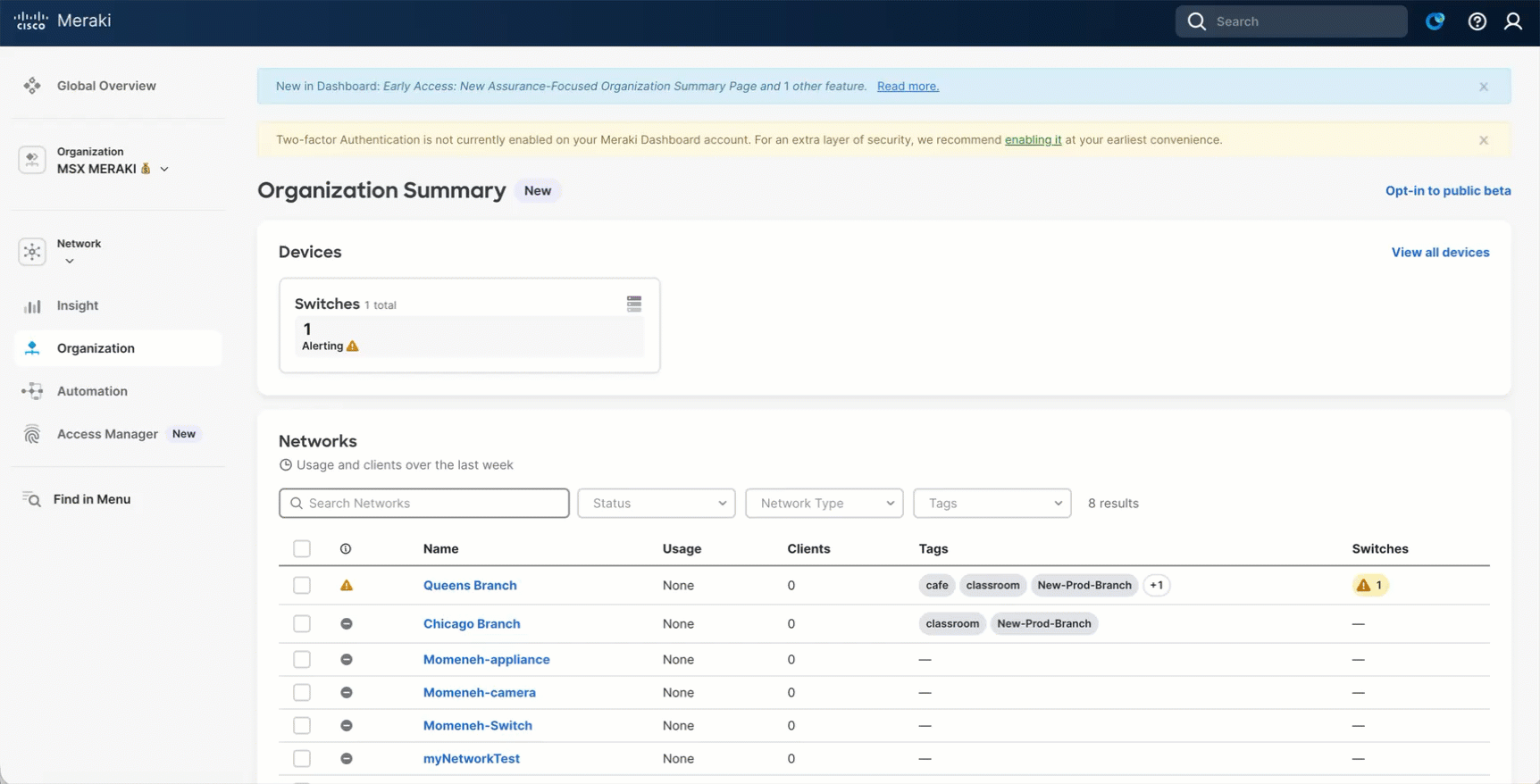Click the switch device icon in Switches card

coord(634,304)
